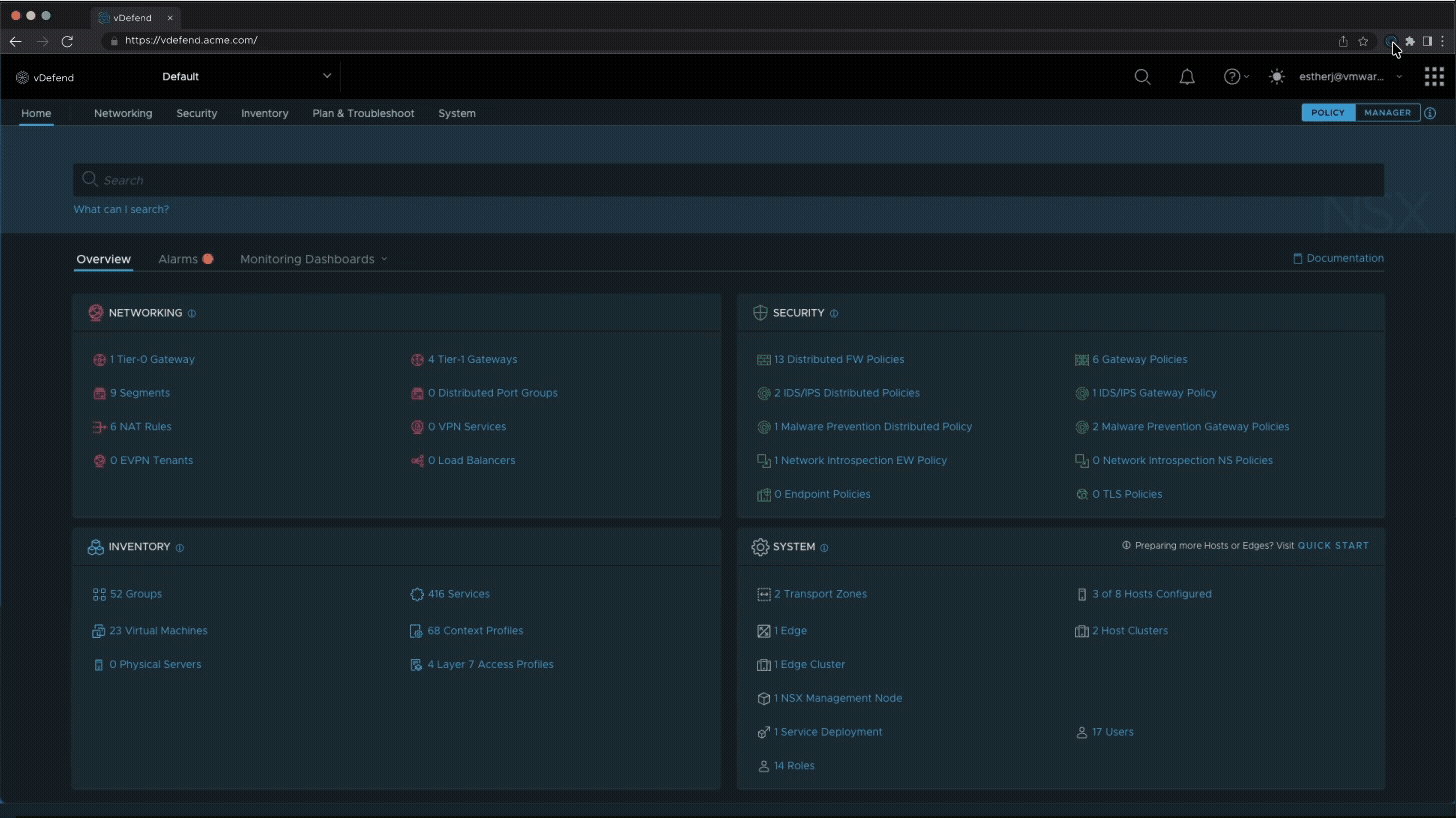The image size is (1456, 818).
Task: Click the info icon beside Security heading
Action: [834, 314]
